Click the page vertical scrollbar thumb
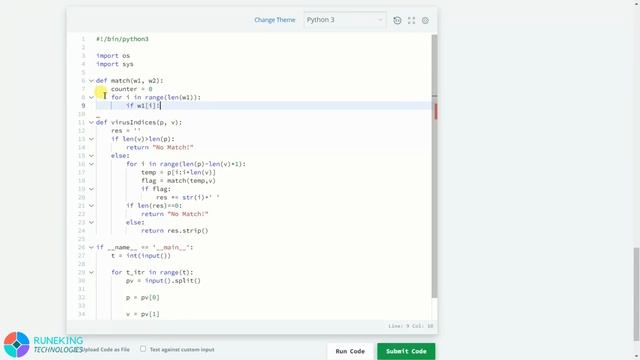 (x=637, y=294)
